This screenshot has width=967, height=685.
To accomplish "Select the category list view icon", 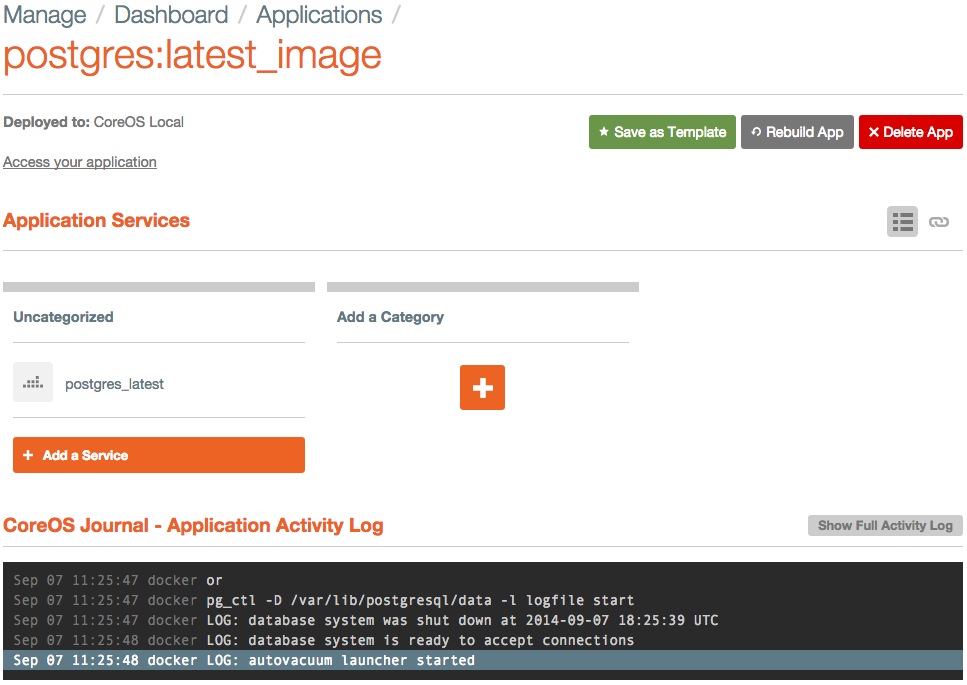I will [x=901, y=221].
